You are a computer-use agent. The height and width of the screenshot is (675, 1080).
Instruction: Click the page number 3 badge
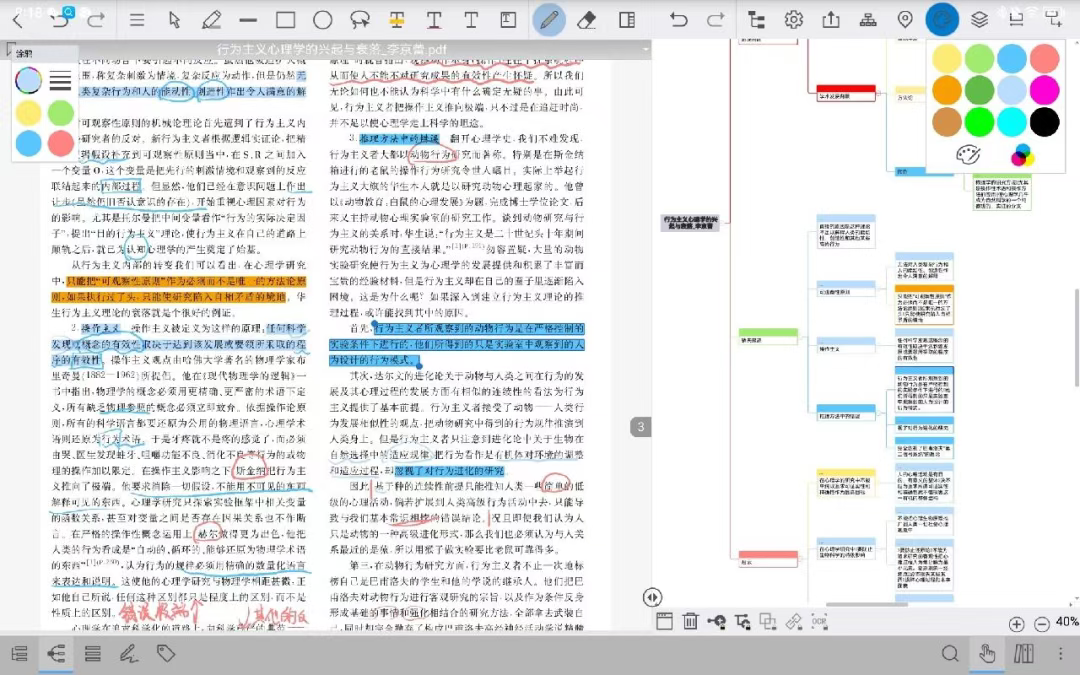[641, 427]
